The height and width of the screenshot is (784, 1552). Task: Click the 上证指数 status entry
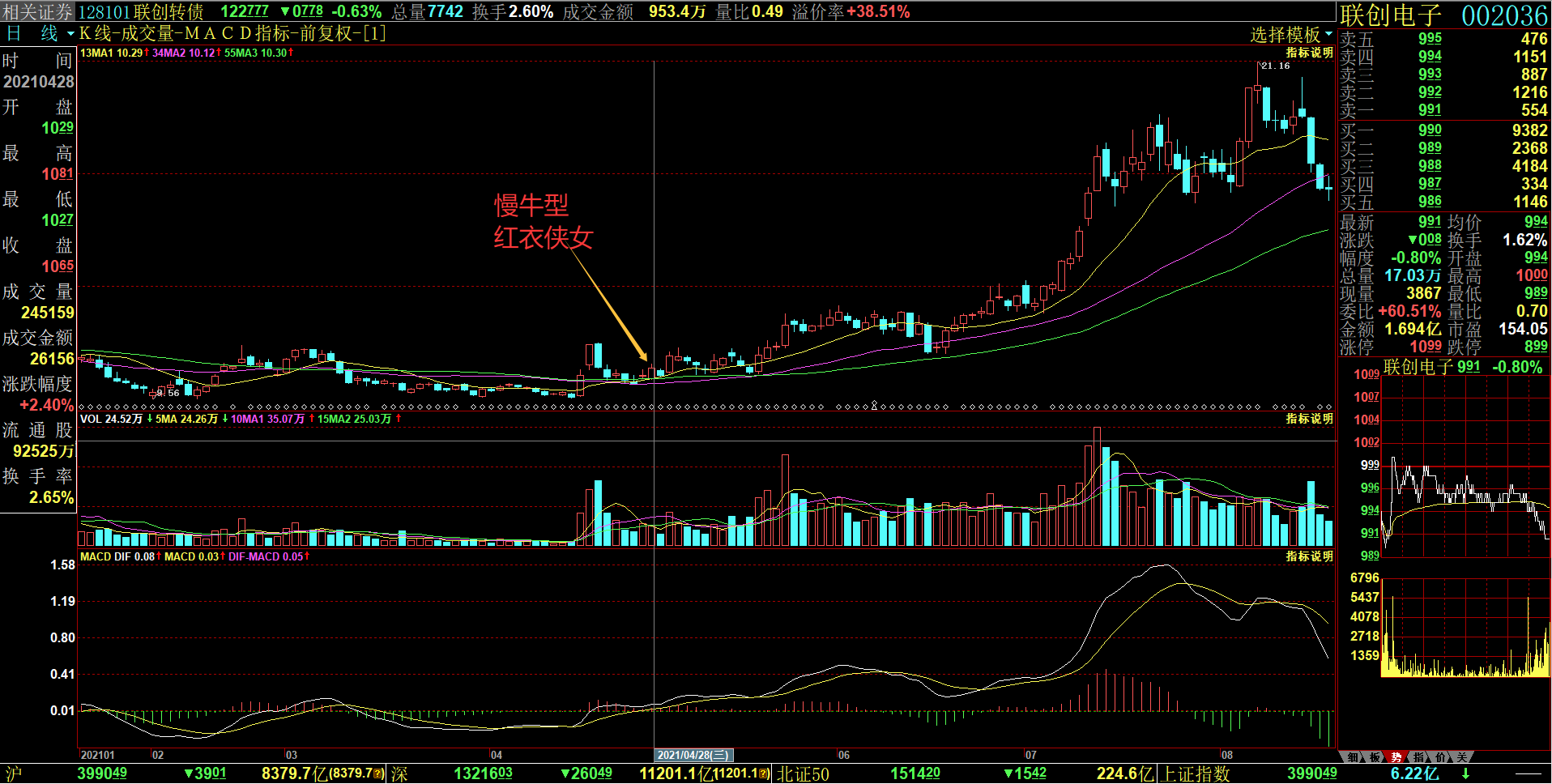[1196, 773]
